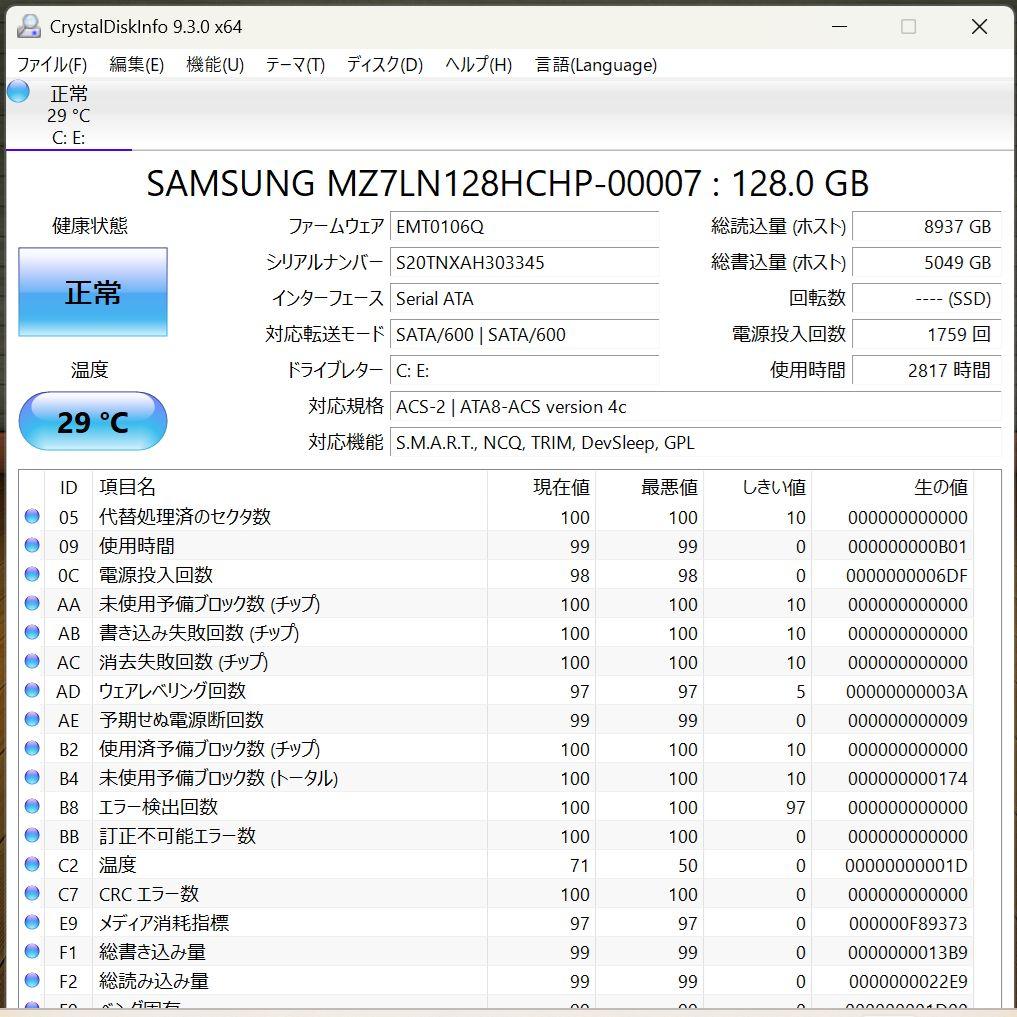Click the status orb for attribute AC

point(32,661)
